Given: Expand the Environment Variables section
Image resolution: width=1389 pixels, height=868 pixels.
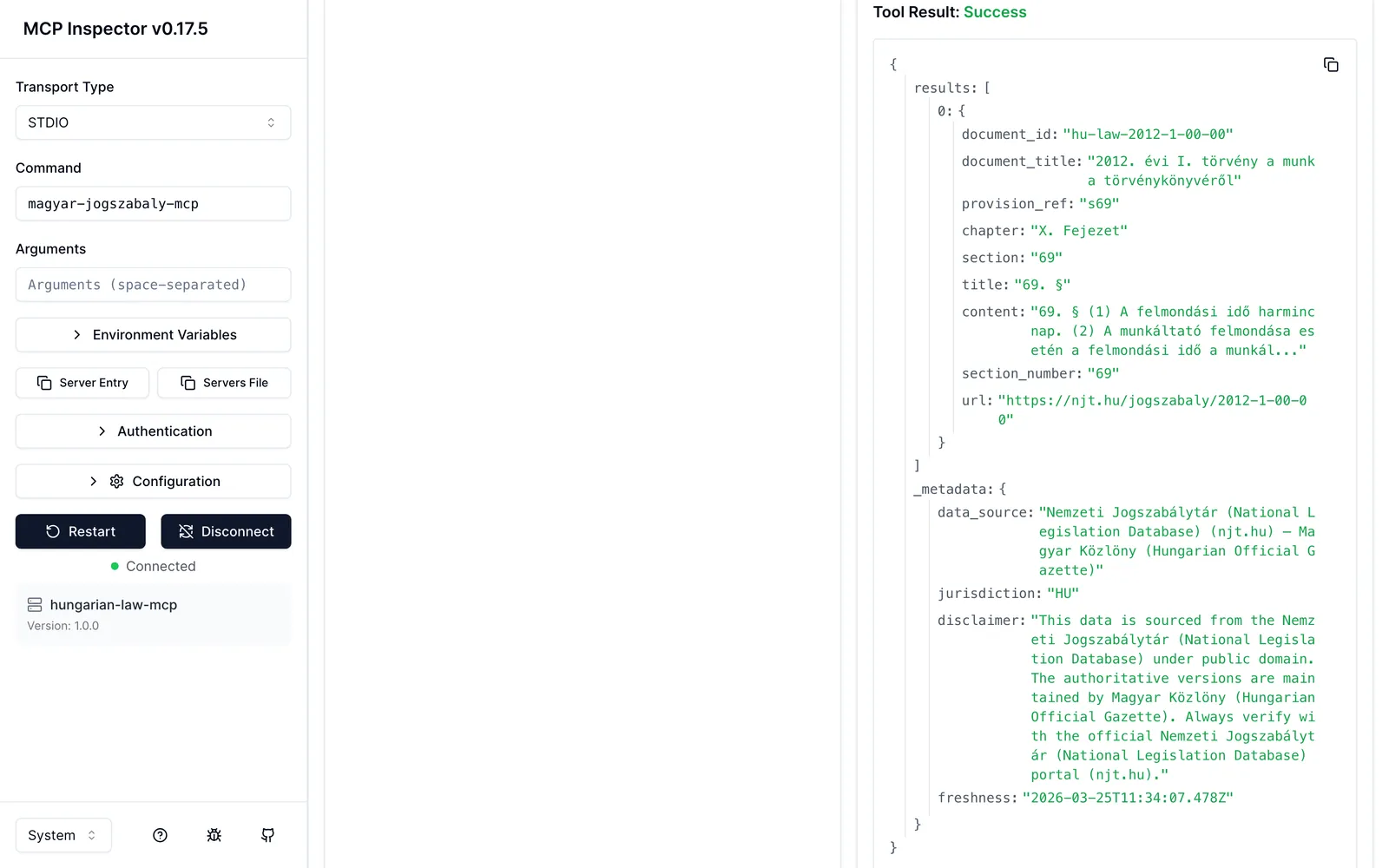Looking at the screenshot, I should coord(153,335).
